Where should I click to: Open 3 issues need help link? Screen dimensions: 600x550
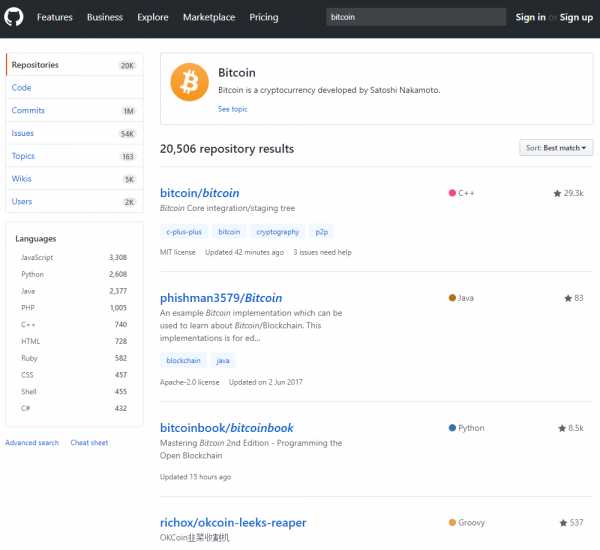[x=322, y=252]
